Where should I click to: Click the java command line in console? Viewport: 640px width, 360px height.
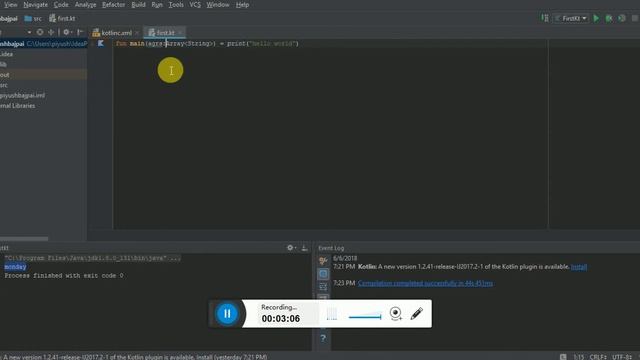point(92,258)
